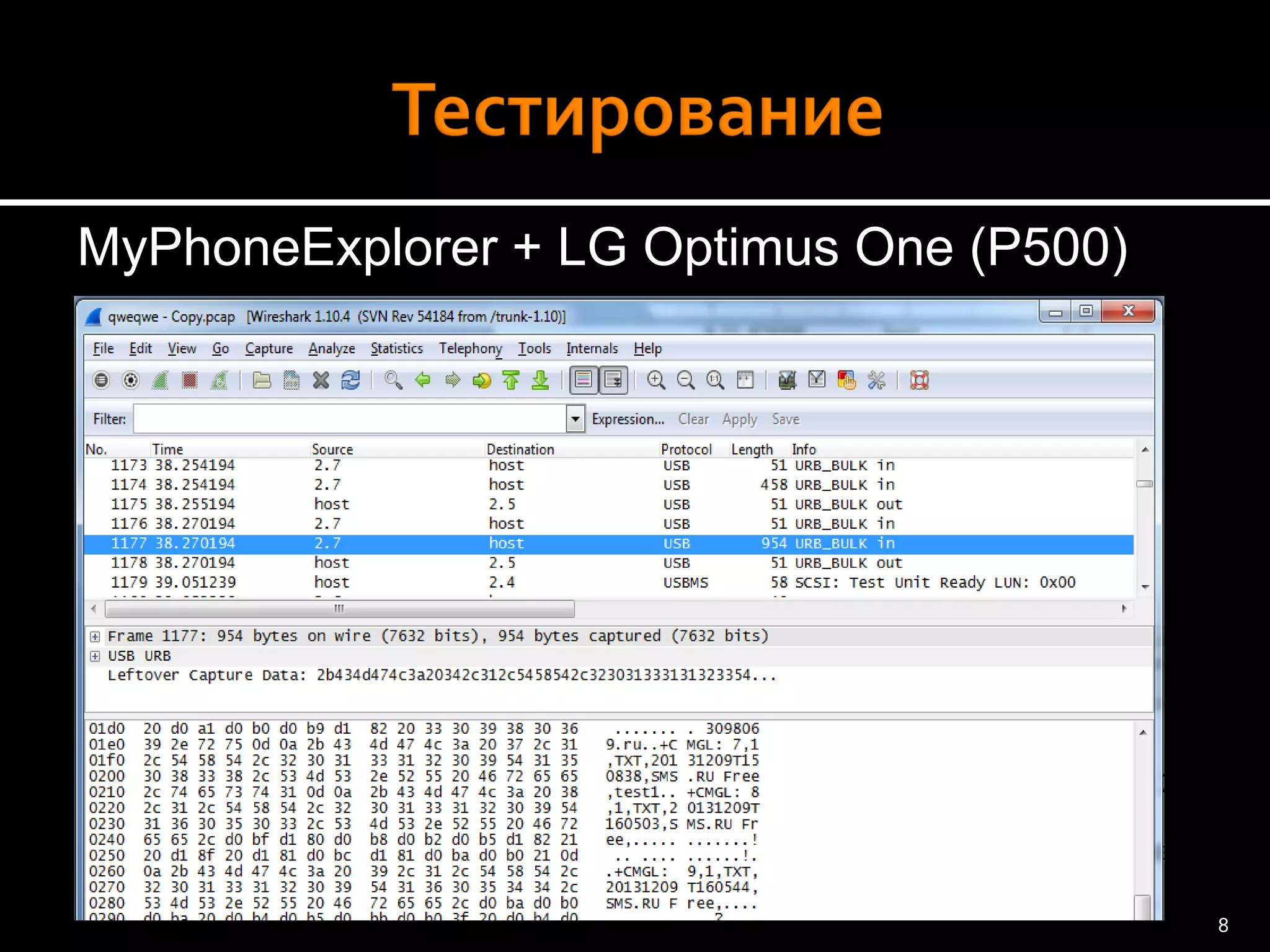Zoom out on packet text
This screenshot has width=1270, height=952.
click(686, 380)
